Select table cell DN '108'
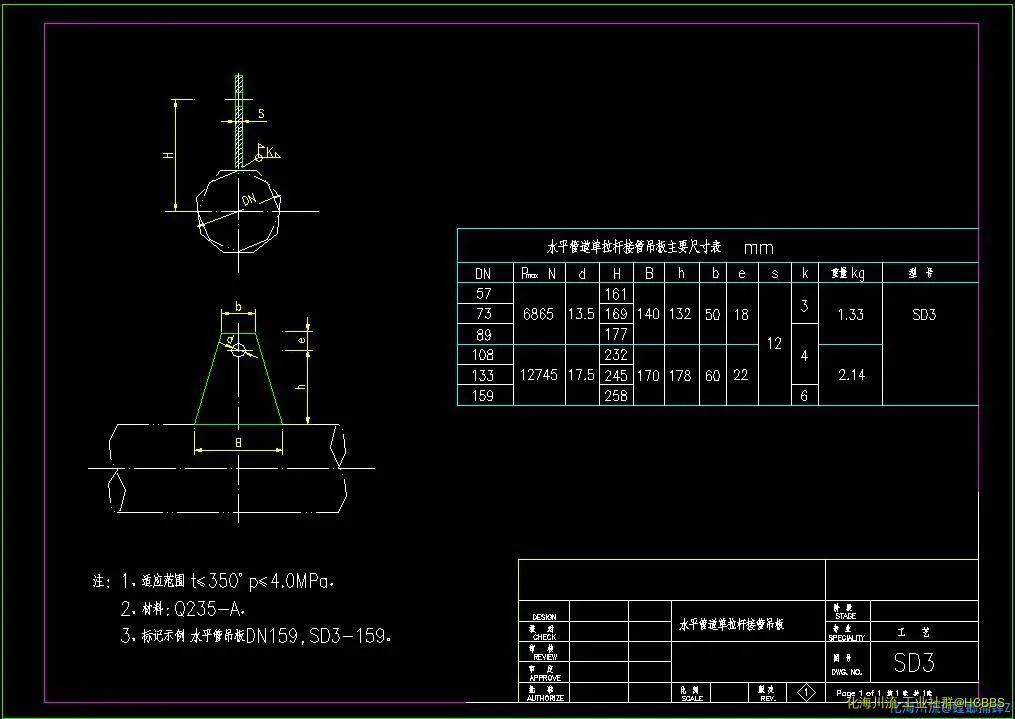Image resolution: width=1015 pixels, height=719 pixels. click(x=483, y=355)
